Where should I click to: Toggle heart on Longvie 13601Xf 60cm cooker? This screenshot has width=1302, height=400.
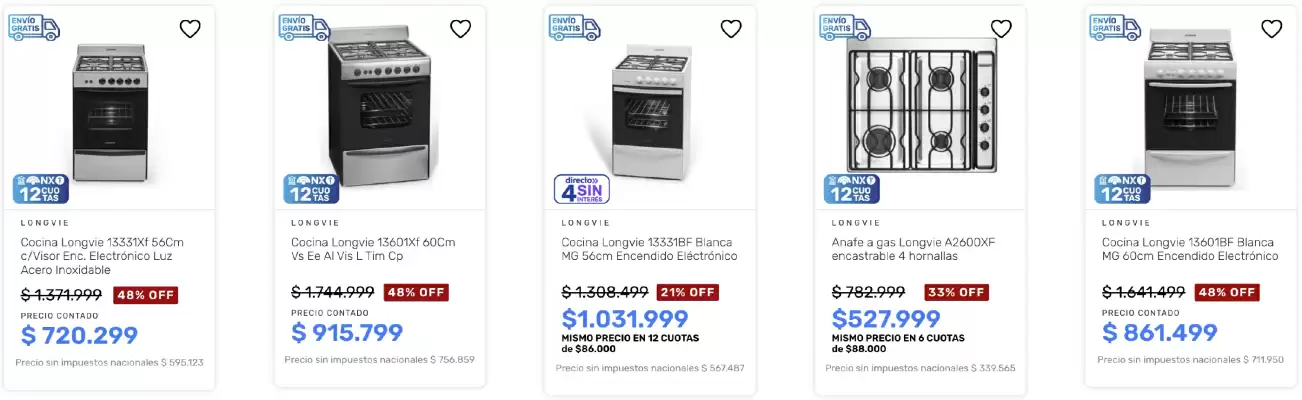pos(460,29)
